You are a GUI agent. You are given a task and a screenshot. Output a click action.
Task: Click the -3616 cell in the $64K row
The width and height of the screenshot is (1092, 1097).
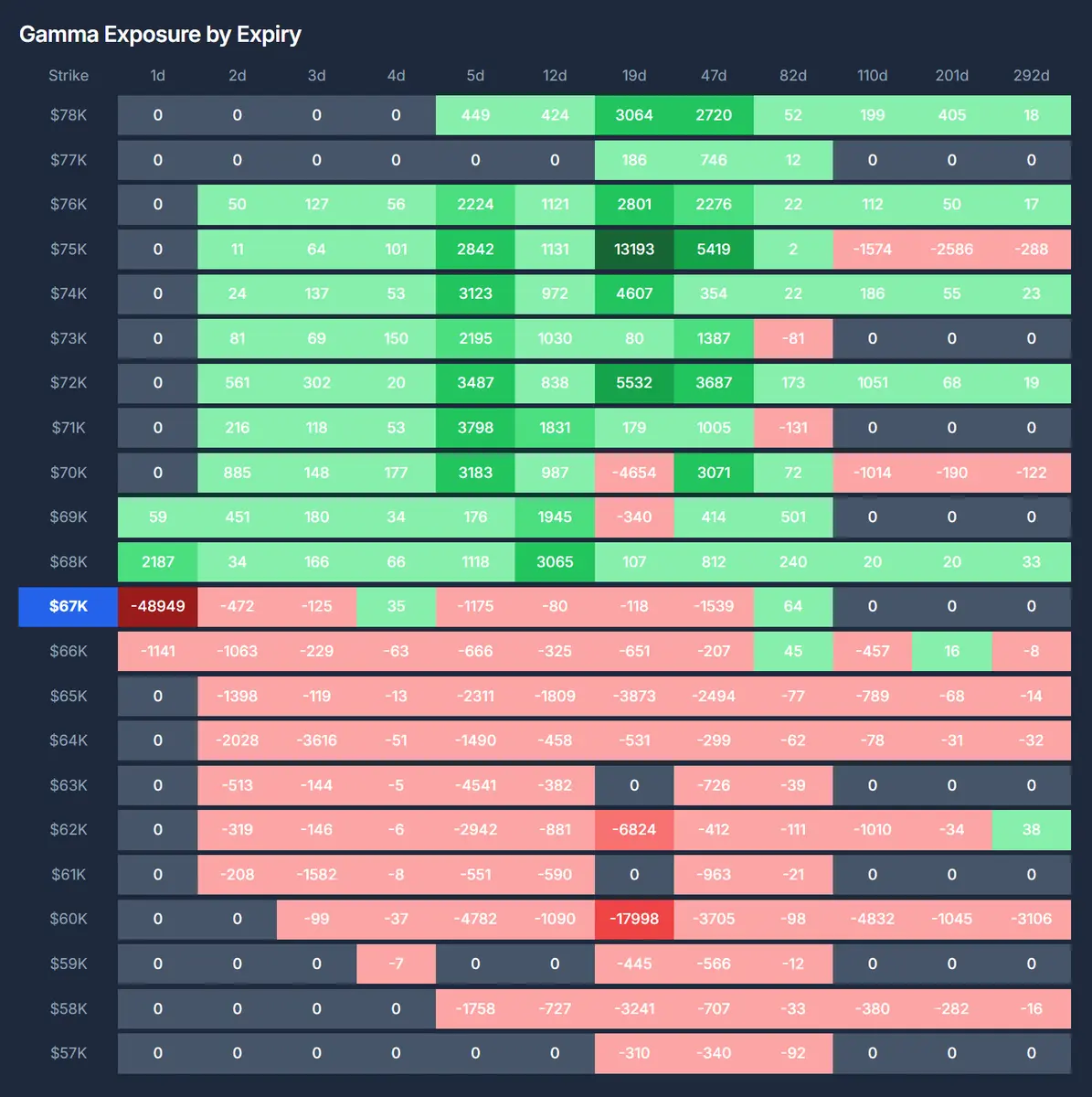tap(317, 740)
